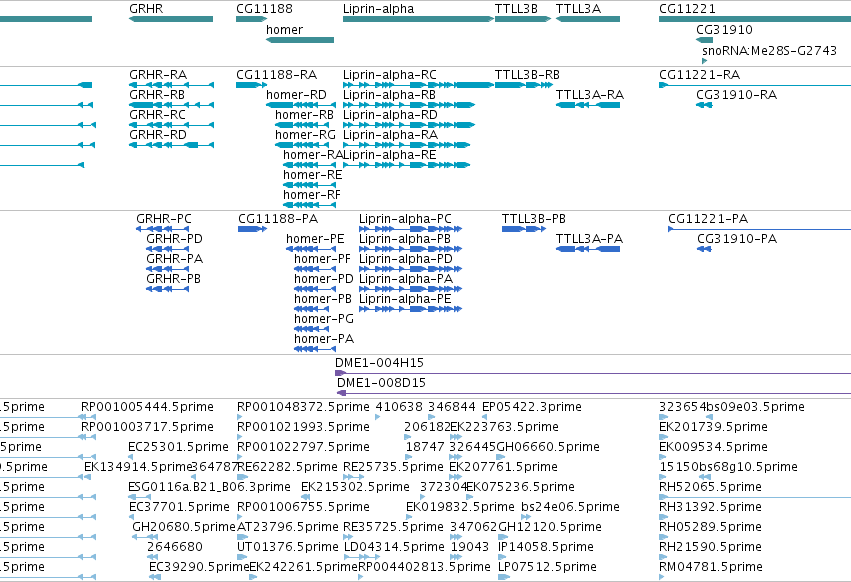Open EST RP001005444.5prime
The image size is (851, 582).
click(x=87, y=417)
